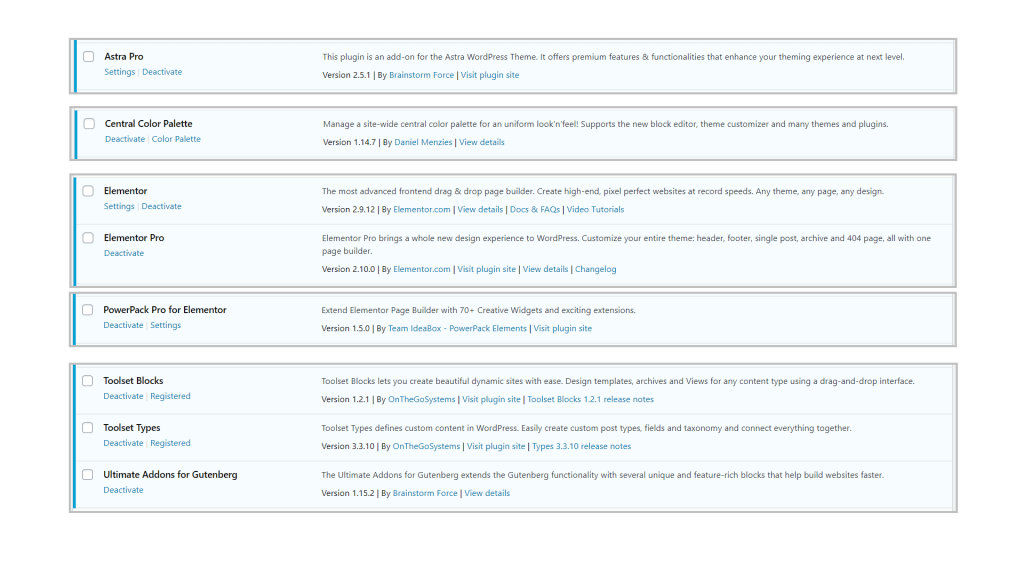Deactivate the Astra Pro plugin
The image size is (1024, 576).
[162, 72]
